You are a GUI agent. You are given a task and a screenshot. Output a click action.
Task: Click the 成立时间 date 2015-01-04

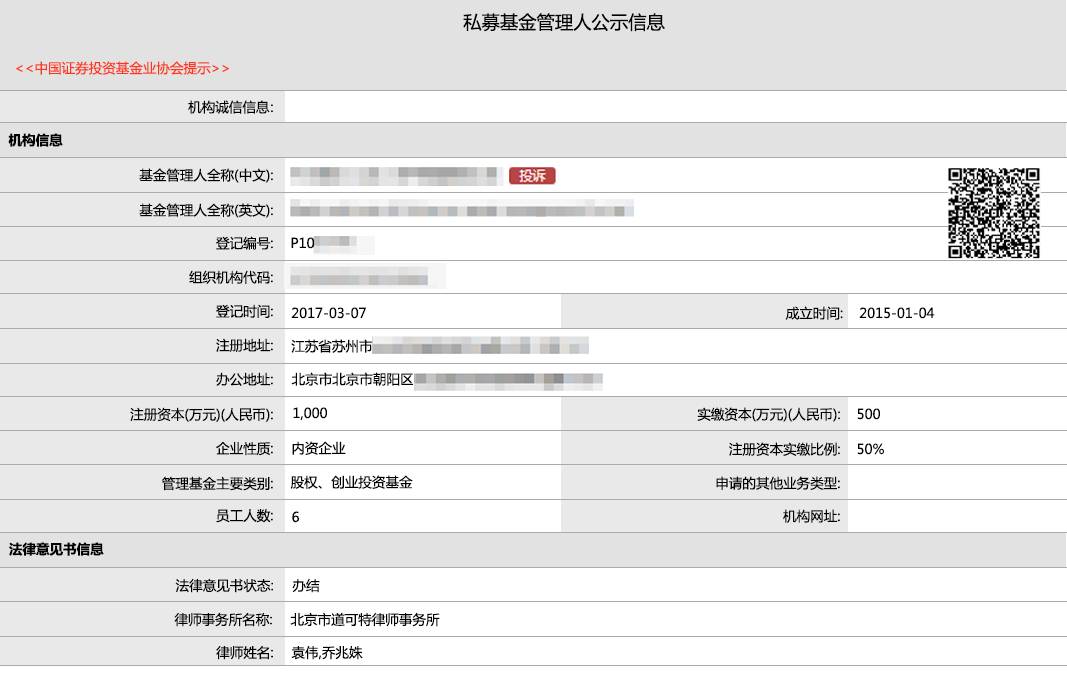pyautogui.click(x=896, y=313)
